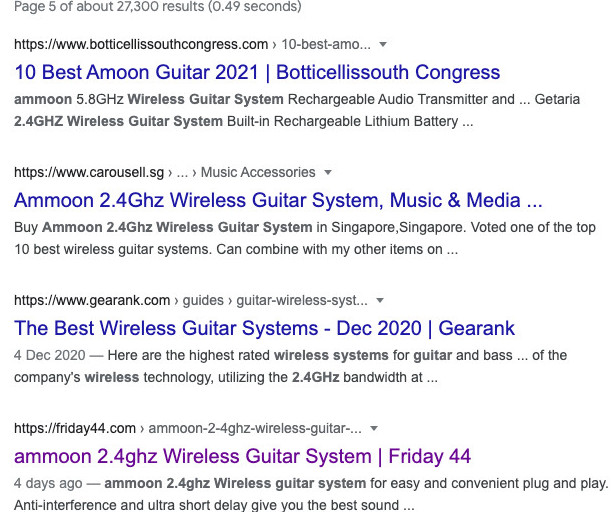Click the dropdown arrow beside gearank.com URL
Viewport: 613px width, 512px height.
(x=380, y=301)
